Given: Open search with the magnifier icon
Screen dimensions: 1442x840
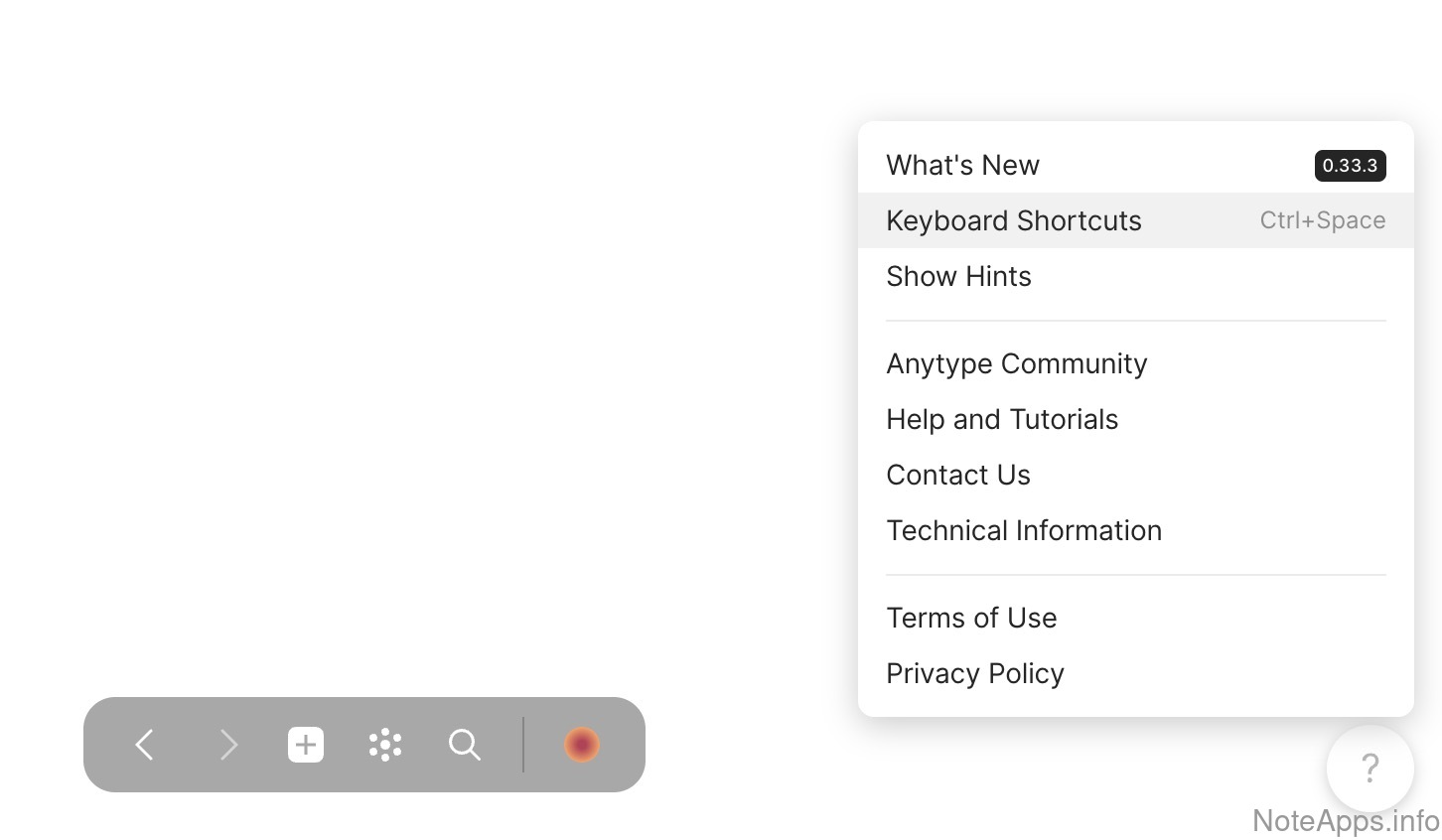Looking at the screenshot, I should (x=465, y=745).
